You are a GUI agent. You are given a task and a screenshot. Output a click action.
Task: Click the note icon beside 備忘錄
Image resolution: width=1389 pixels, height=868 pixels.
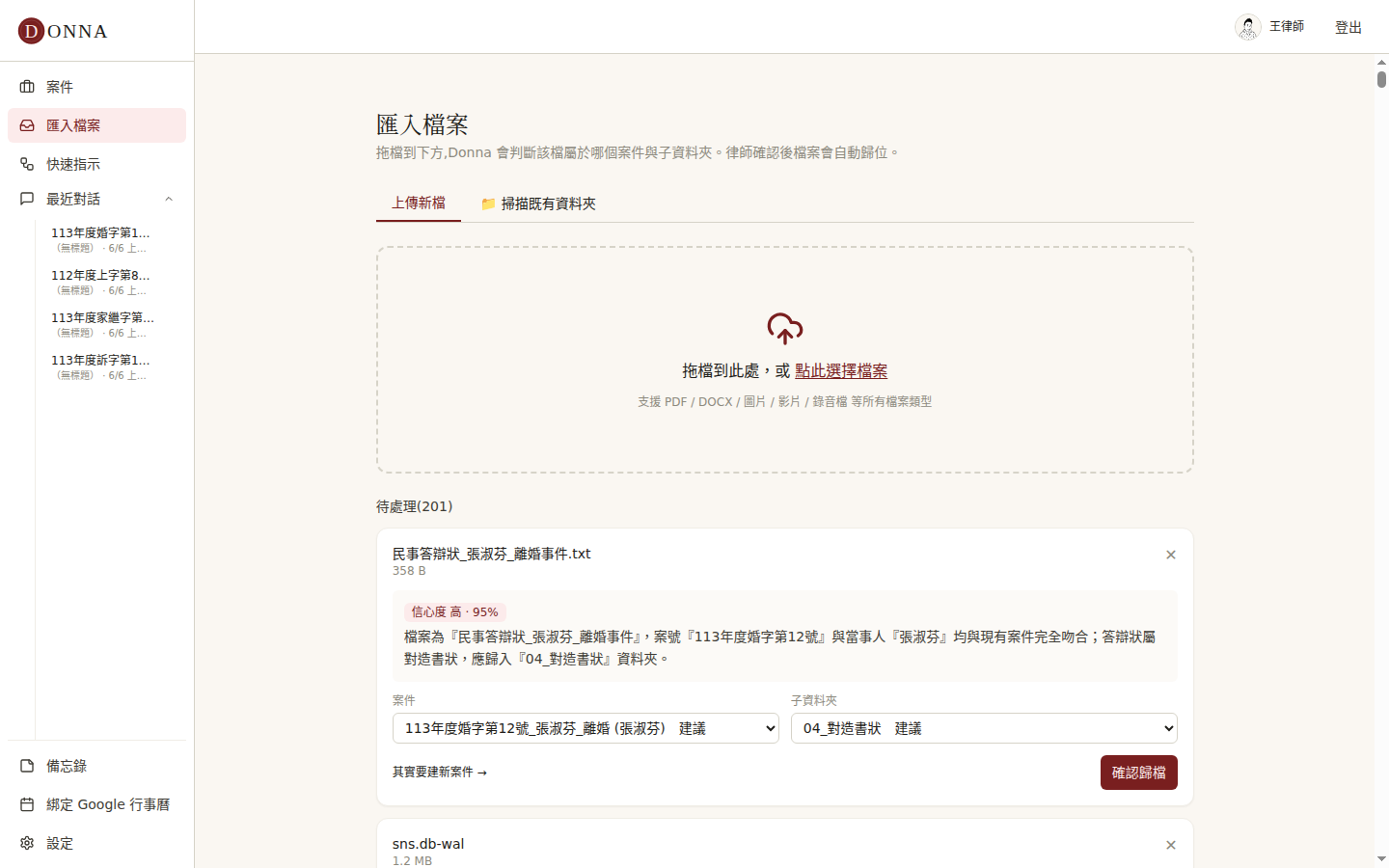point(27,766)
